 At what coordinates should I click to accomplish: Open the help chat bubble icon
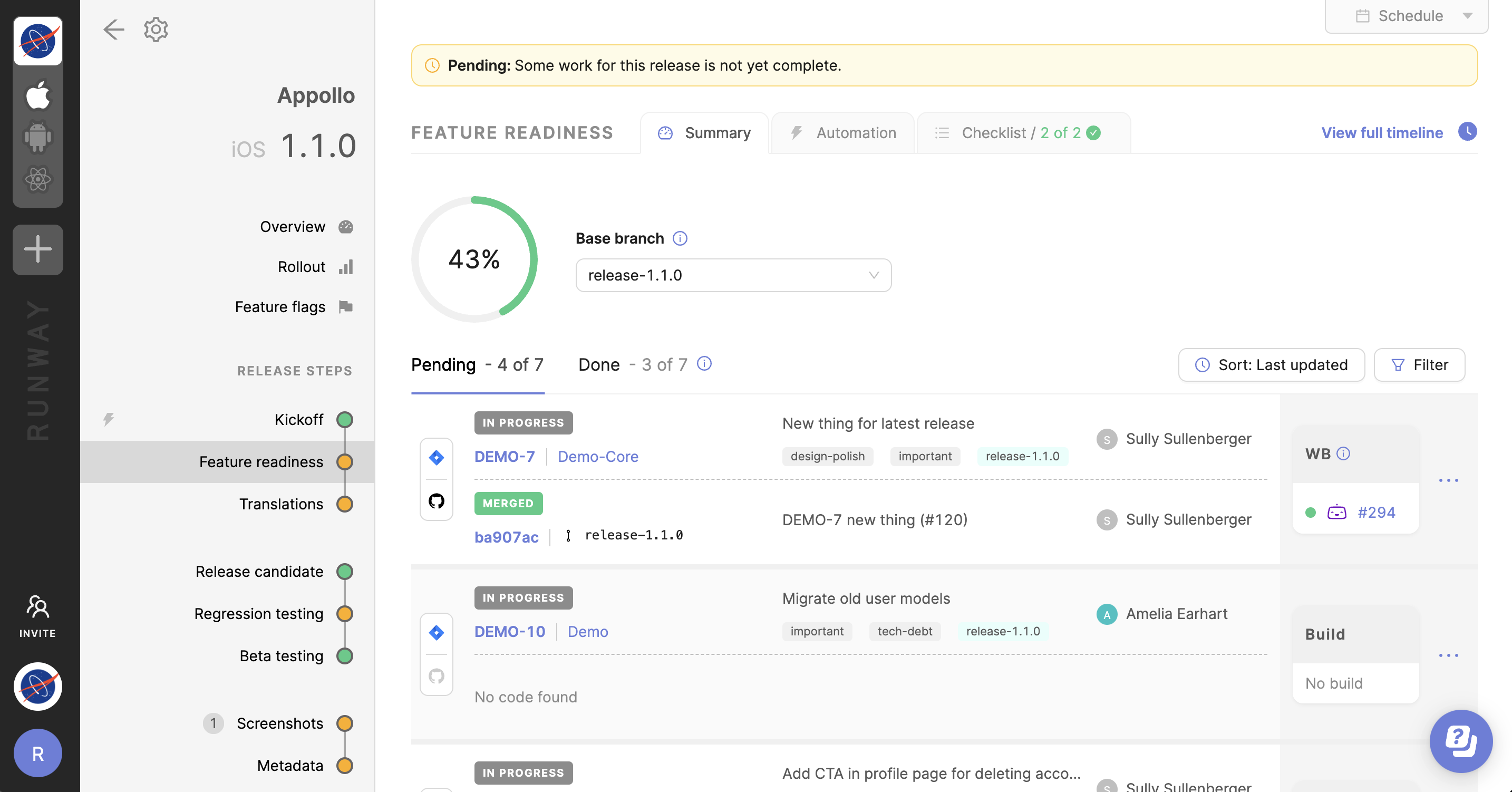coord(1460,740)
